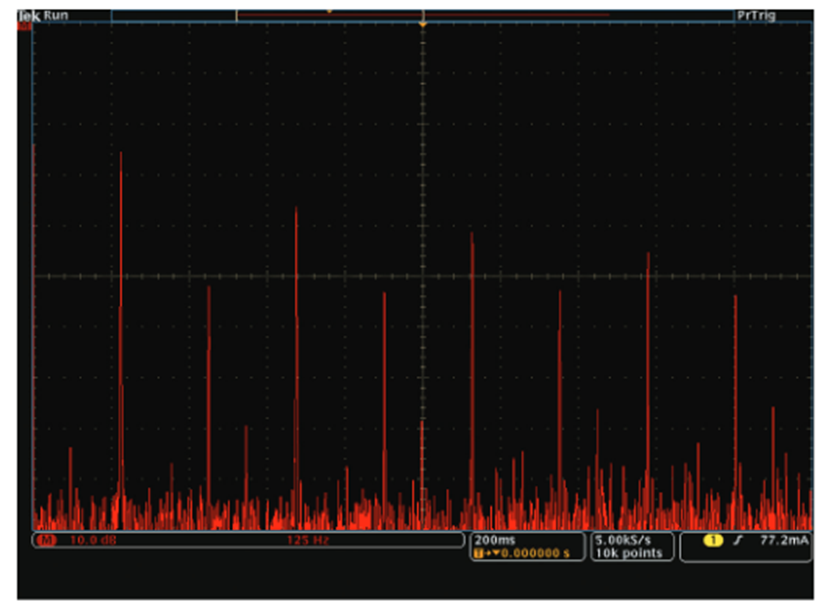Click the 0.000000 s trigger delay value

pos(535,553)
